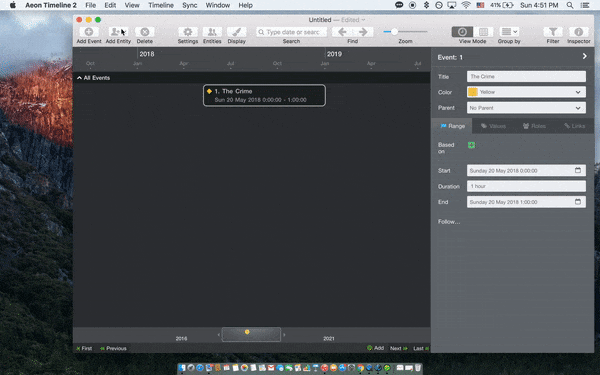Adjust the Zoom slider handle
This screenshot has width=600, height=375.
click(x=394, y=32)
